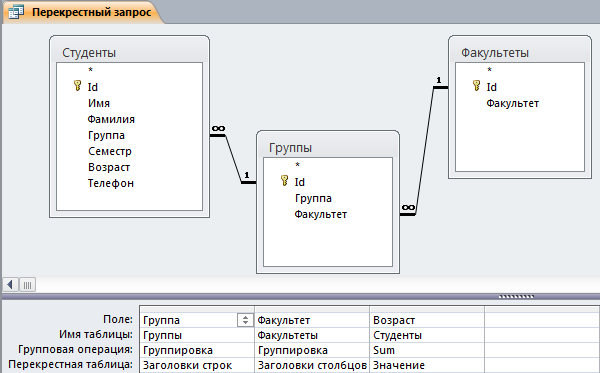Click the empty Поле cell in fourth column
600x373 pixels.
coord(542,320)
